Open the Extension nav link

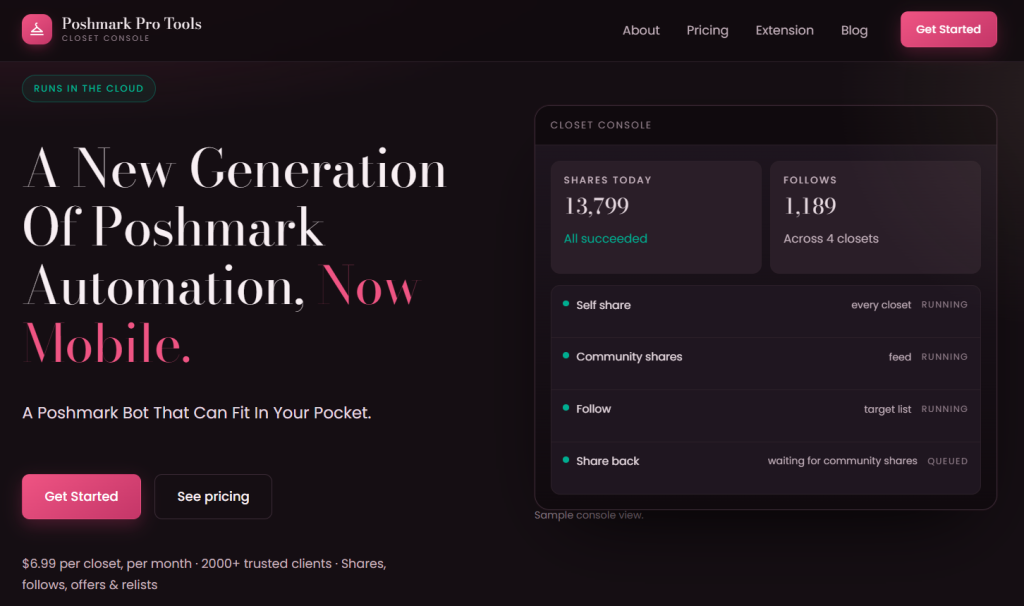pyautogui.click(x=784, y=30)
